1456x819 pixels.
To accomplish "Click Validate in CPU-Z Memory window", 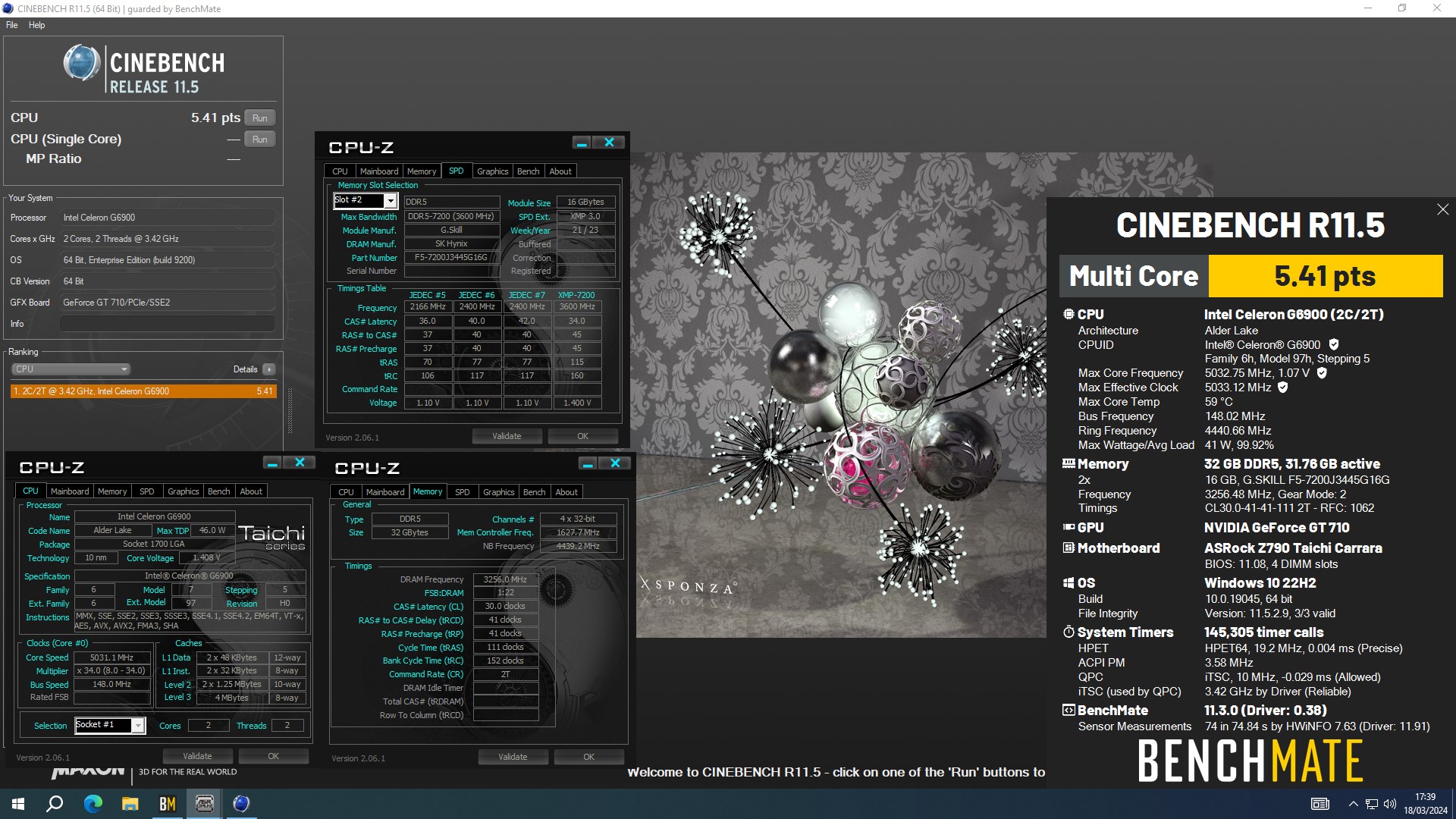I will [513, 757].
